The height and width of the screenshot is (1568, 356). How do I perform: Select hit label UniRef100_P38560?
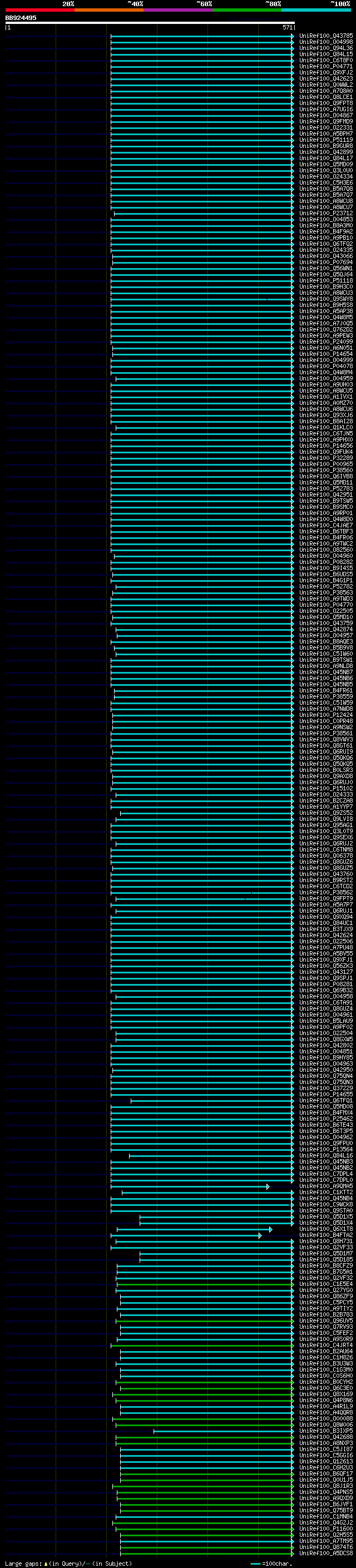tap(325, 470)
